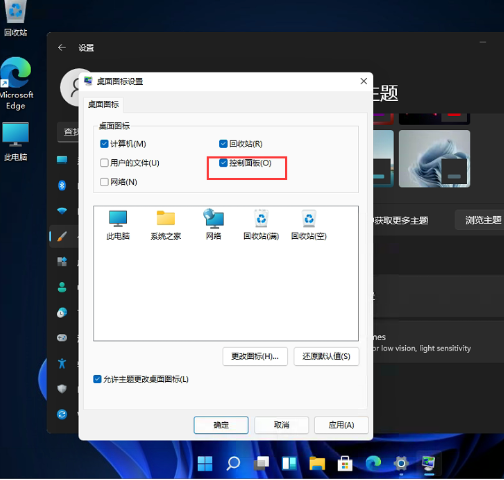504x480 pixels.
Task: Toggle 允许主题更改桌面图标(L) checkbox
Action: pos(97,379)
